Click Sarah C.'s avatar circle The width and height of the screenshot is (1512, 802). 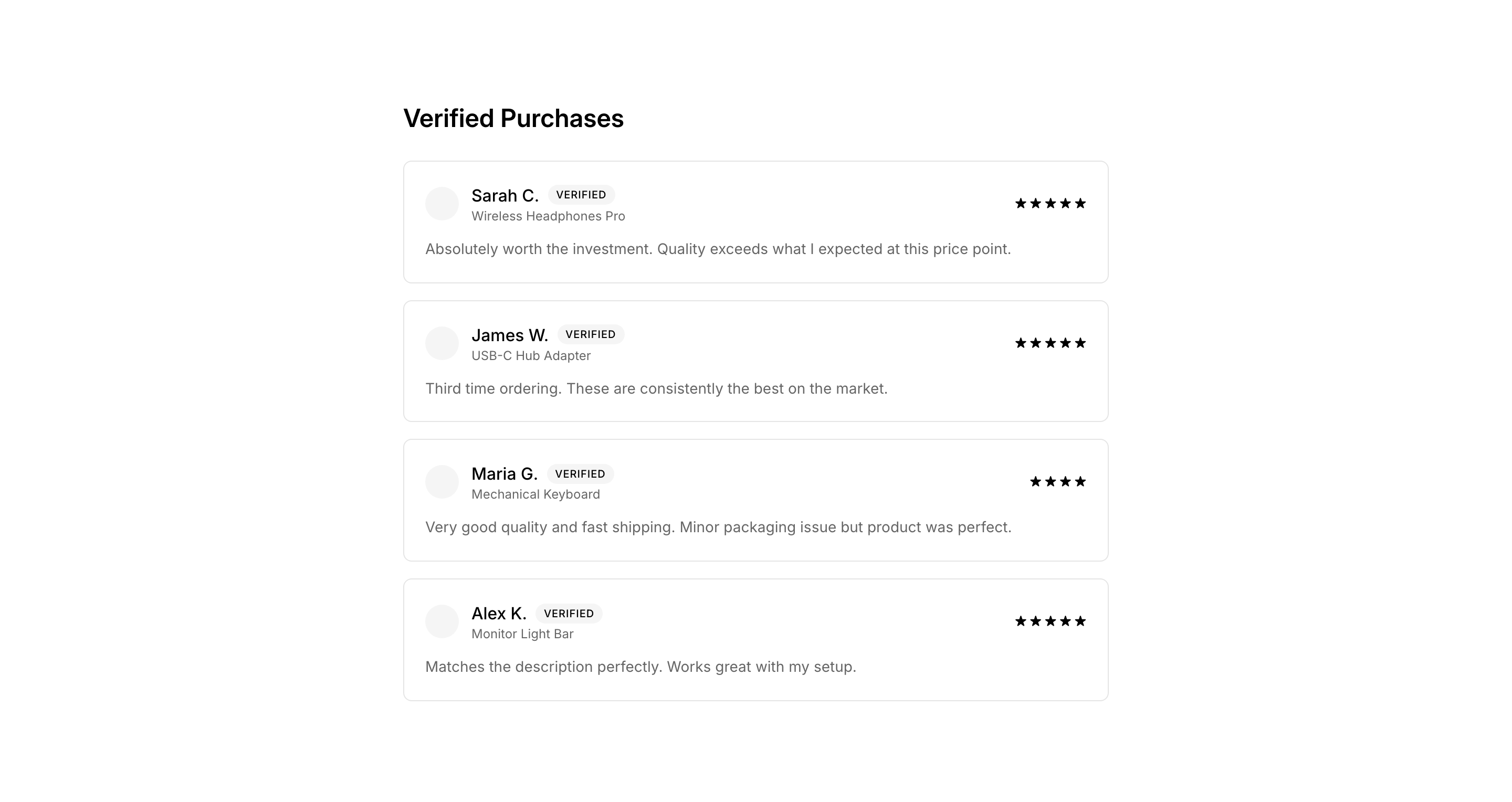tap(442, 204)
